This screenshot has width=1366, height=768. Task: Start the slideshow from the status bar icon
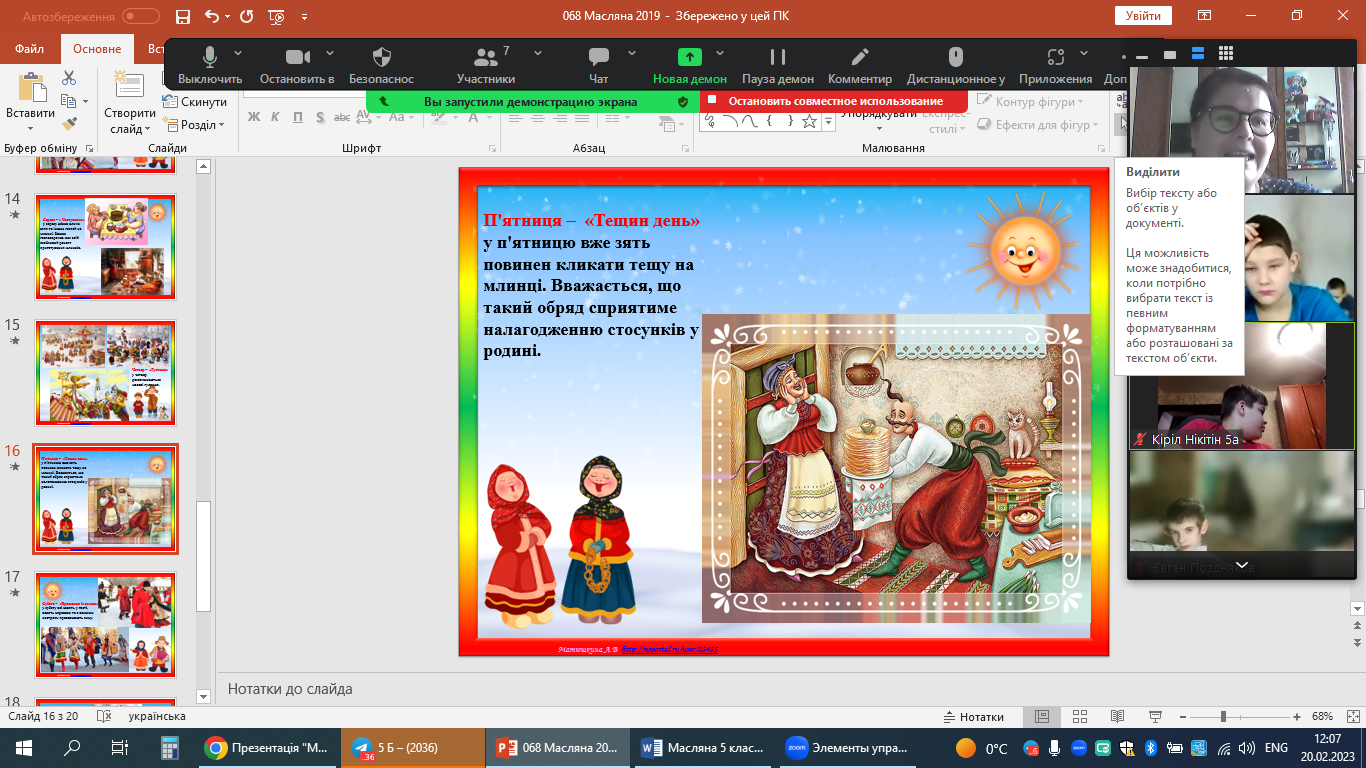[1153, 717]
